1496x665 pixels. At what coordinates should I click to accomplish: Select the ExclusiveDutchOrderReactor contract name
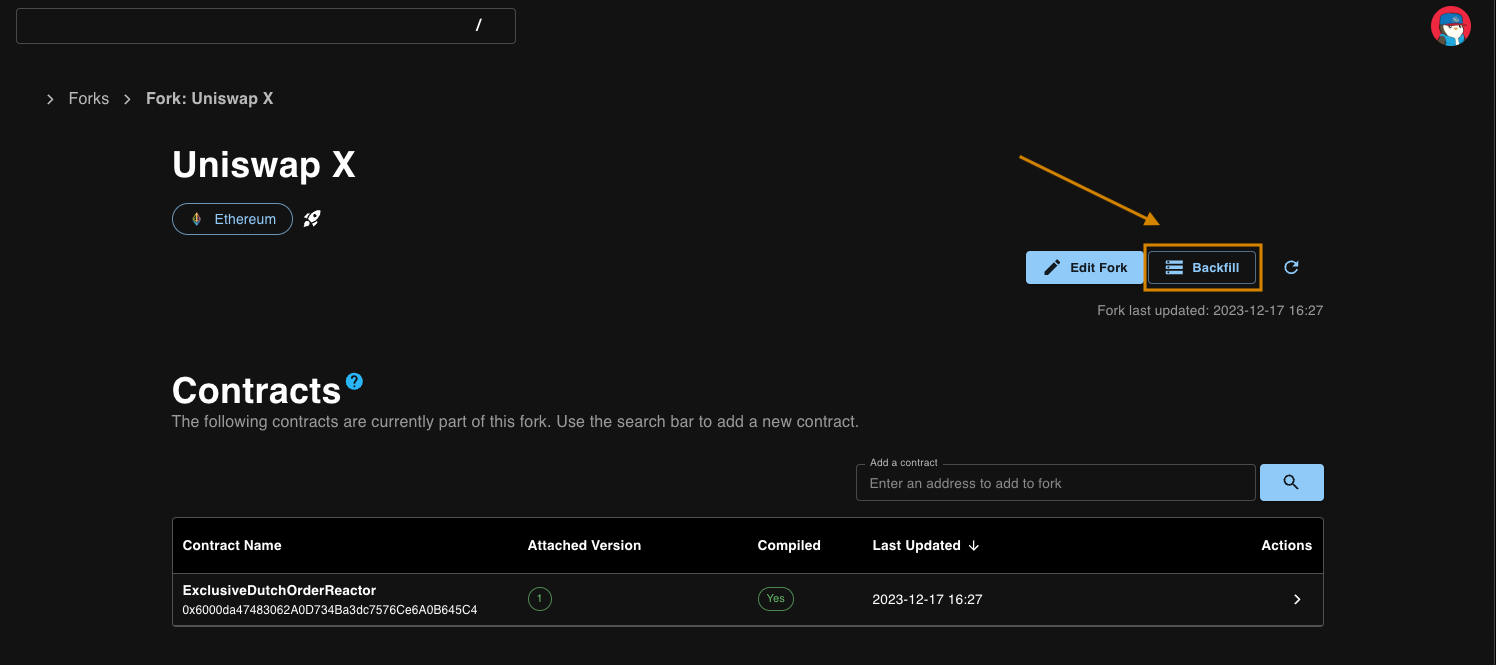[x=279, y=590]
